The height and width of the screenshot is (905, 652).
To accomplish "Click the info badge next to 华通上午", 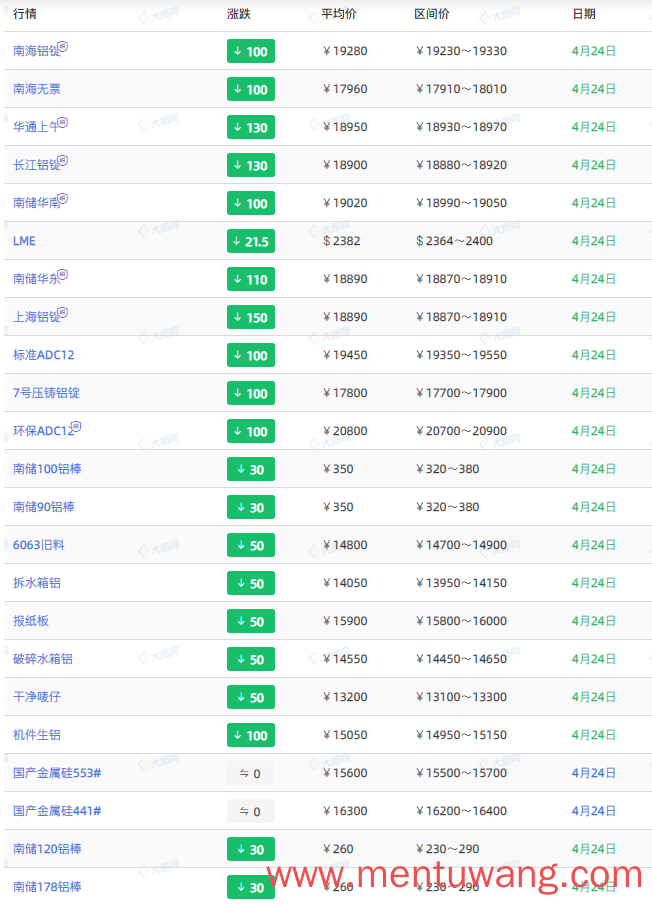I will point(63,122).
